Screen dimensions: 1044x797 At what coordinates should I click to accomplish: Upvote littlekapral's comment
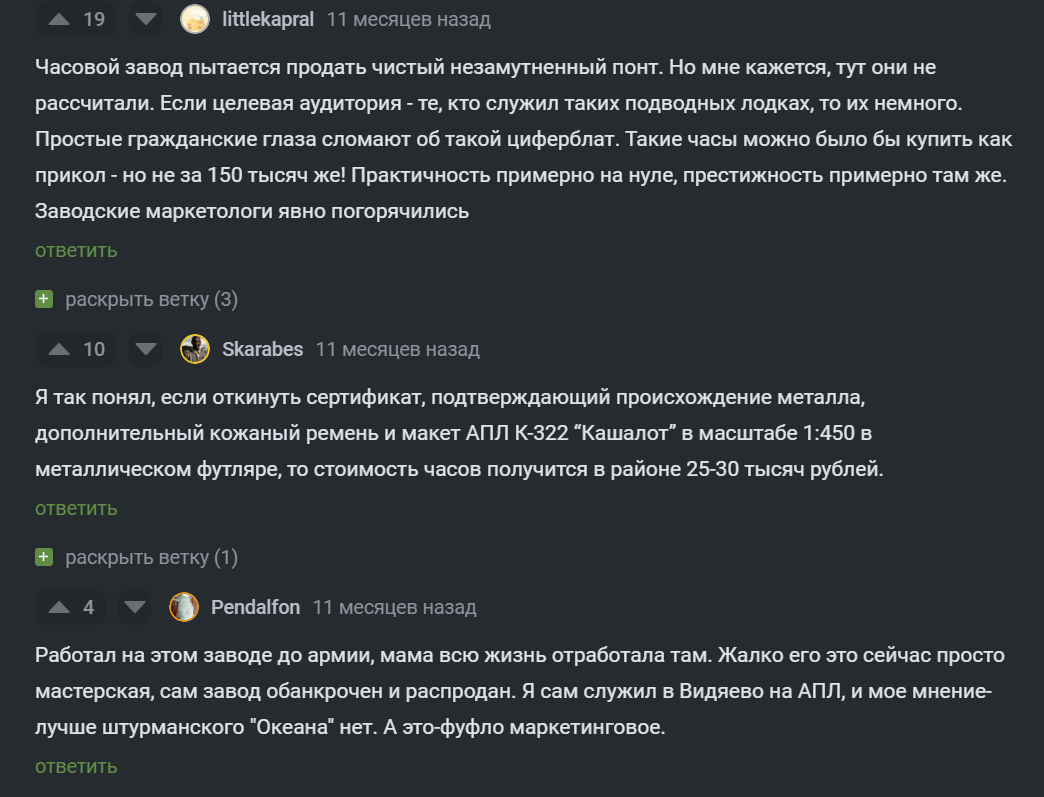(59, 19)
